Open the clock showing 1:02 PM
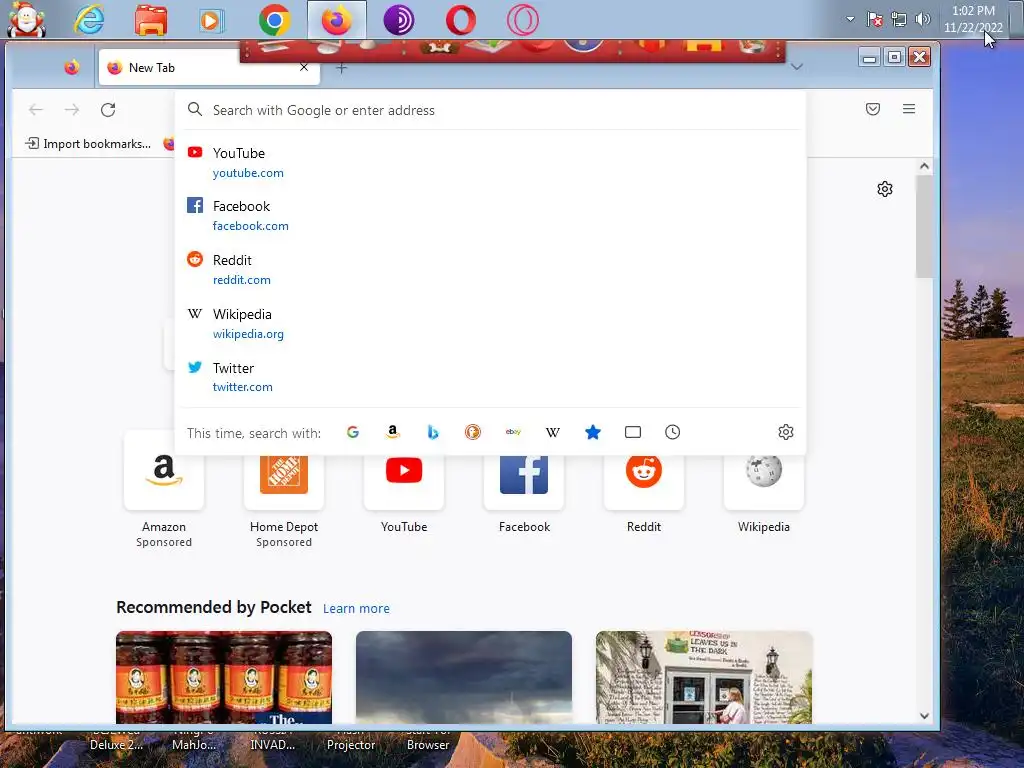 tap(973, 19)
